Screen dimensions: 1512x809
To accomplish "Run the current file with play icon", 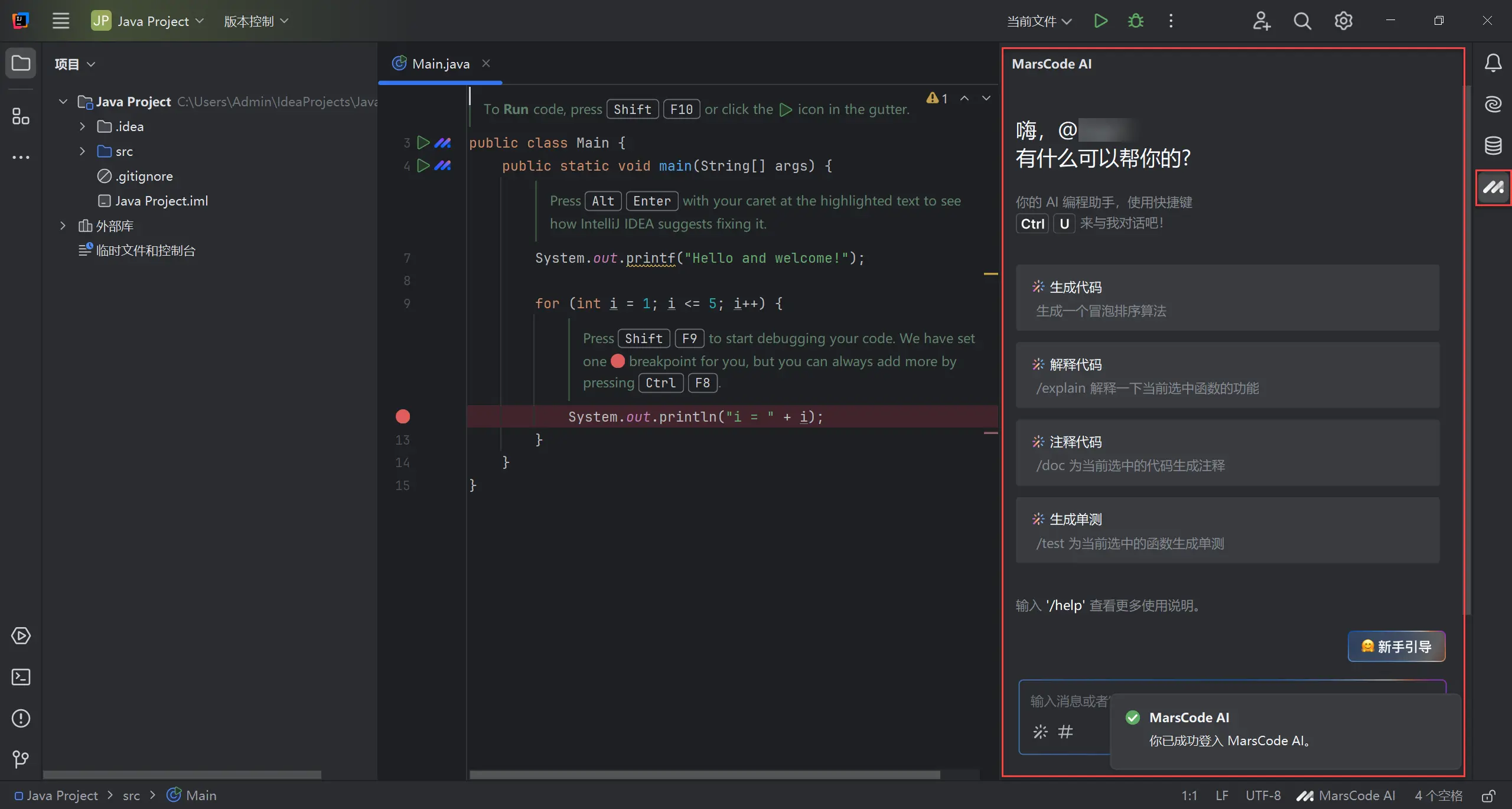I will pos(1100,21).
